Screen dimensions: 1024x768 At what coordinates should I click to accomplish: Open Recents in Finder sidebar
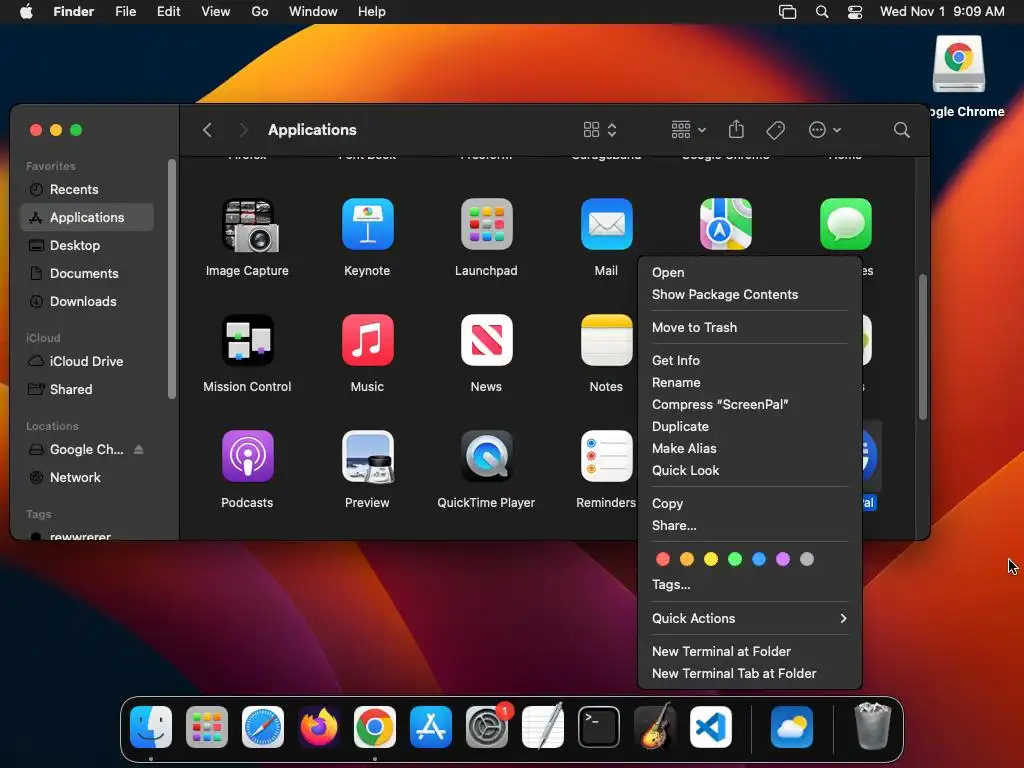pos(87,189)
